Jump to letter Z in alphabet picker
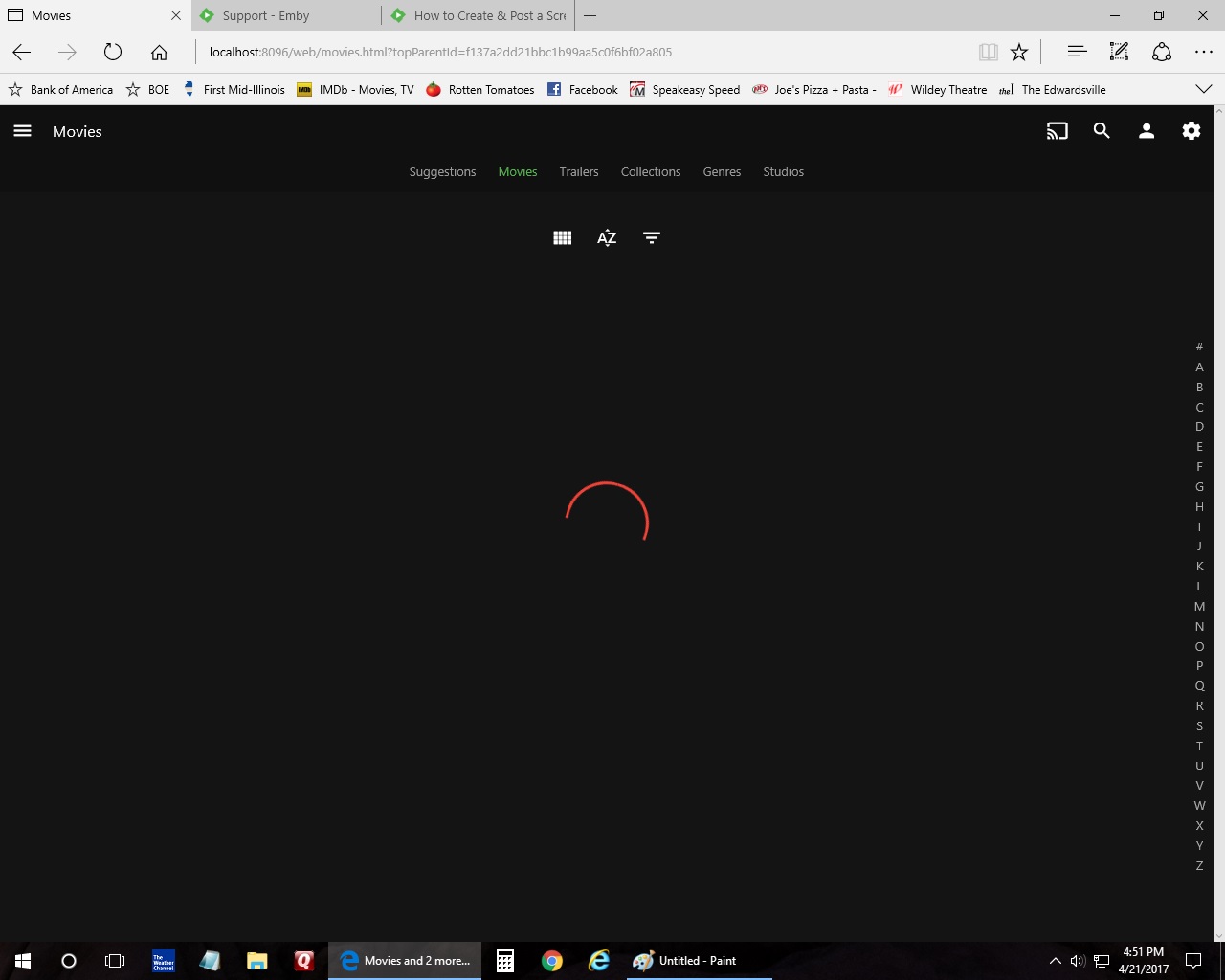This screenshot has height=980, width=1225. (x=1199, y=865)
